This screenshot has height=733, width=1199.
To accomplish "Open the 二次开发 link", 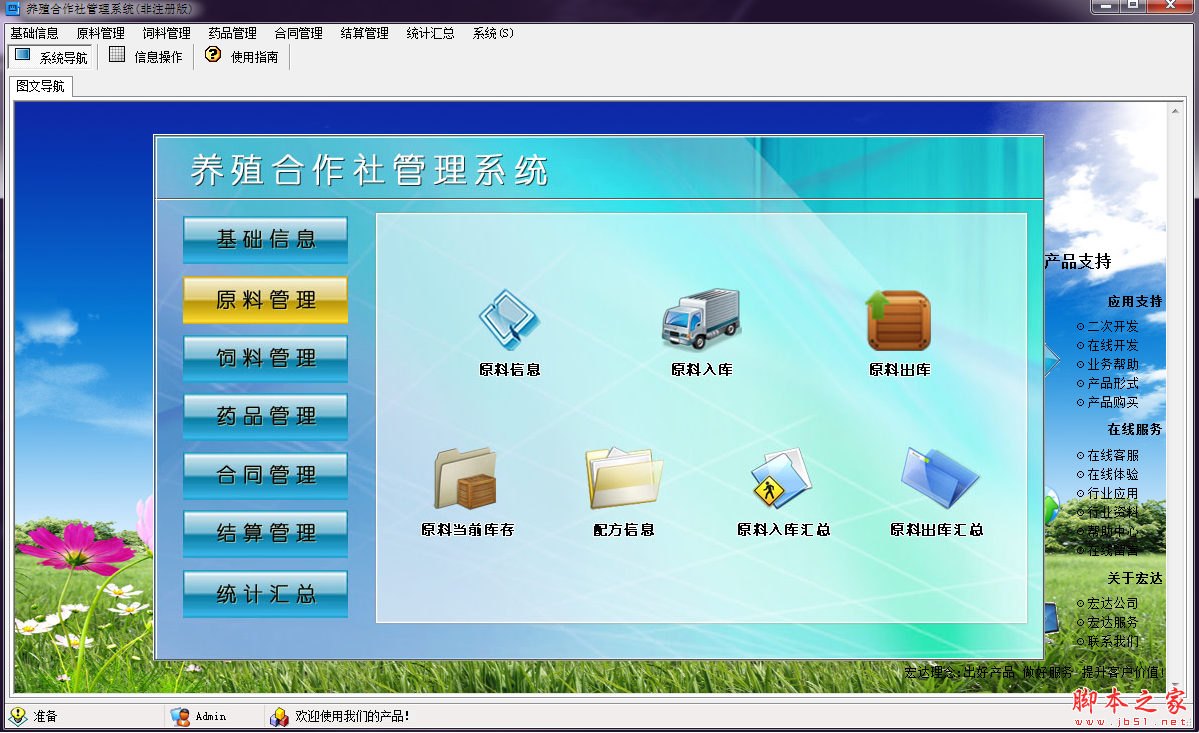I will (x=1113, y=326).
